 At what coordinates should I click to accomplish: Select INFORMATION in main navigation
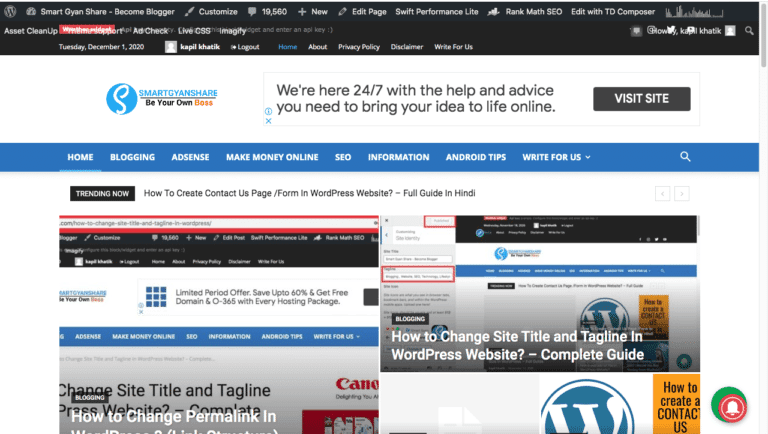point(398,157)
